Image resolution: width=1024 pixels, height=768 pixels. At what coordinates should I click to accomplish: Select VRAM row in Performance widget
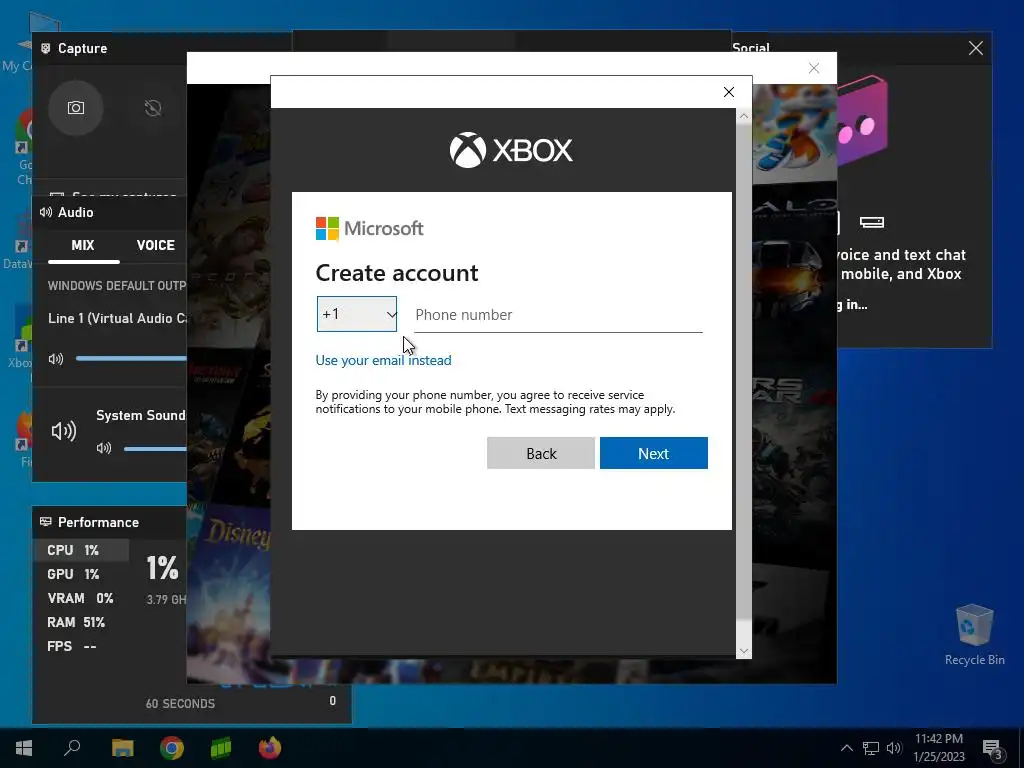tap(81, 599)
